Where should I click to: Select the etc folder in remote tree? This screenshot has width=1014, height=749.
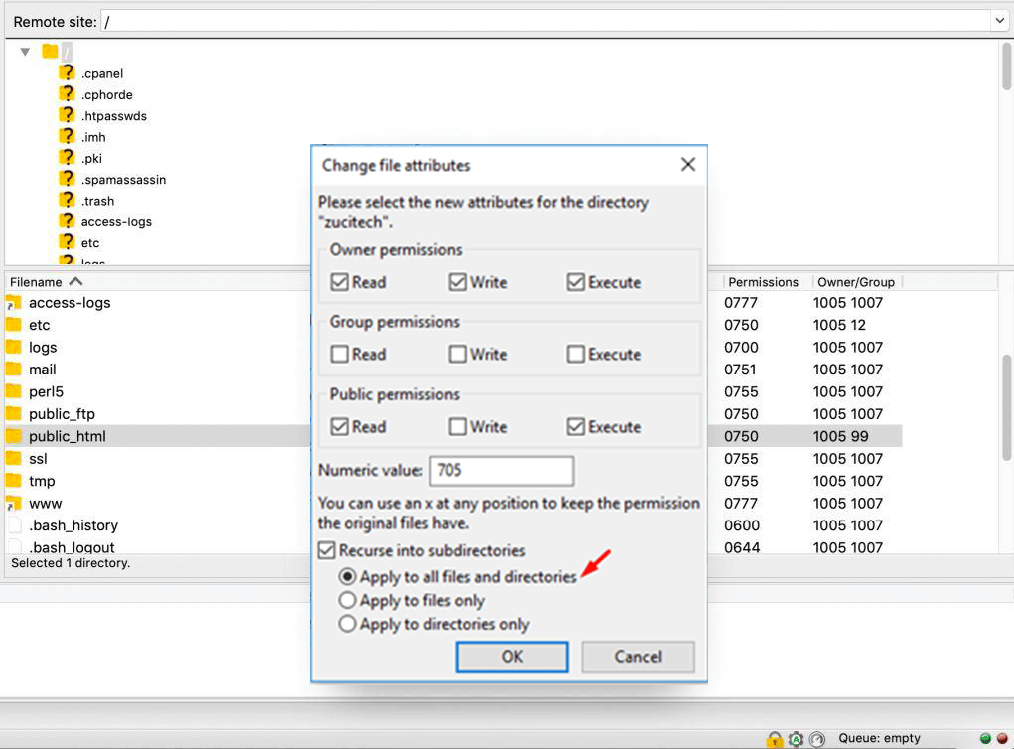(x=90, y=243)
